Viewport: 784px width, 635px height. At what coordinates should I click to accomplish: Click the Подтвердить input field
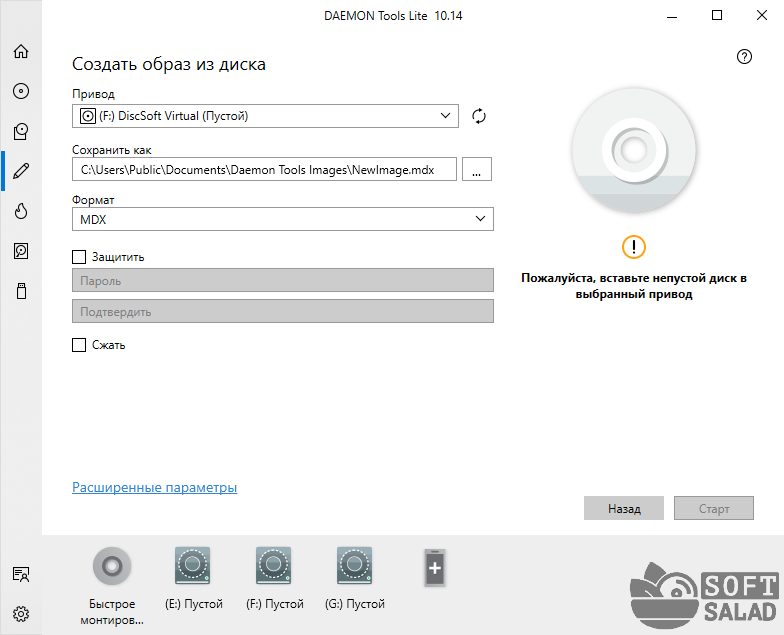(x=282, y=311)
